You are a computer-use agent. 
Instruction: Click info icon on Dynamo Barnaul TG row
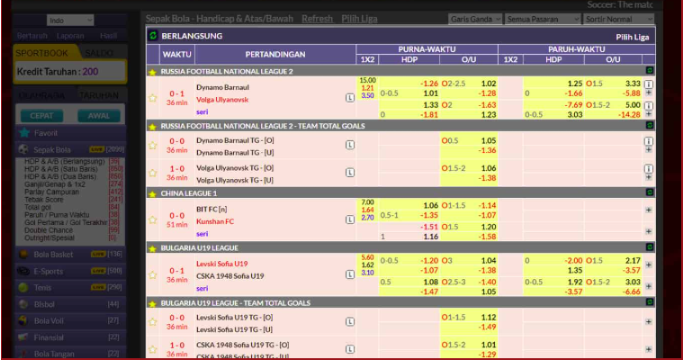(x=649, y=141)
